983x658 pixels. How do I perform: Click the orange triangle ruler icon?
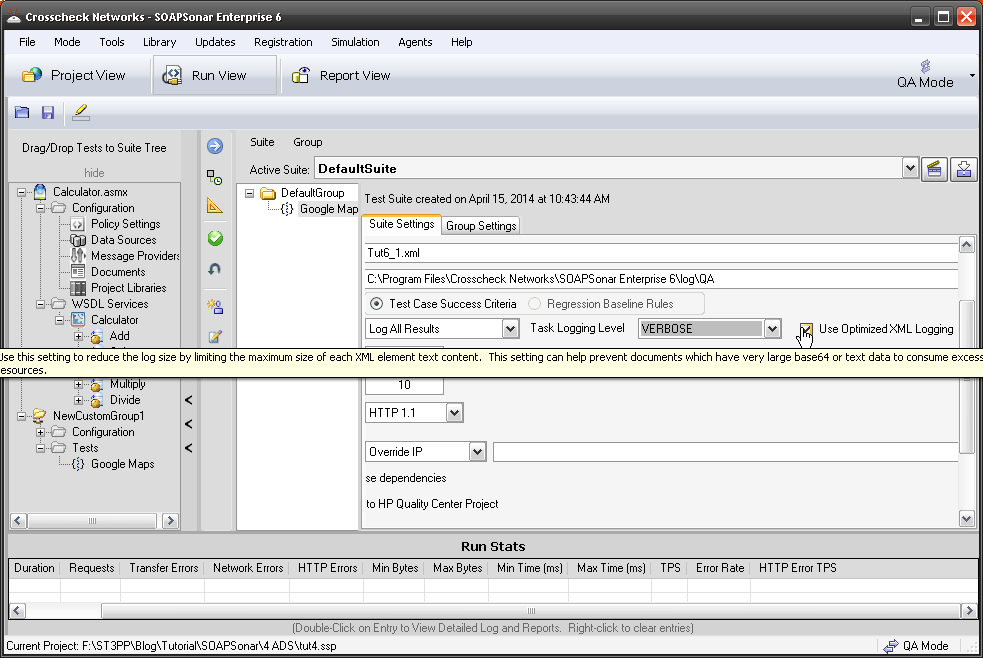point(215,206)
